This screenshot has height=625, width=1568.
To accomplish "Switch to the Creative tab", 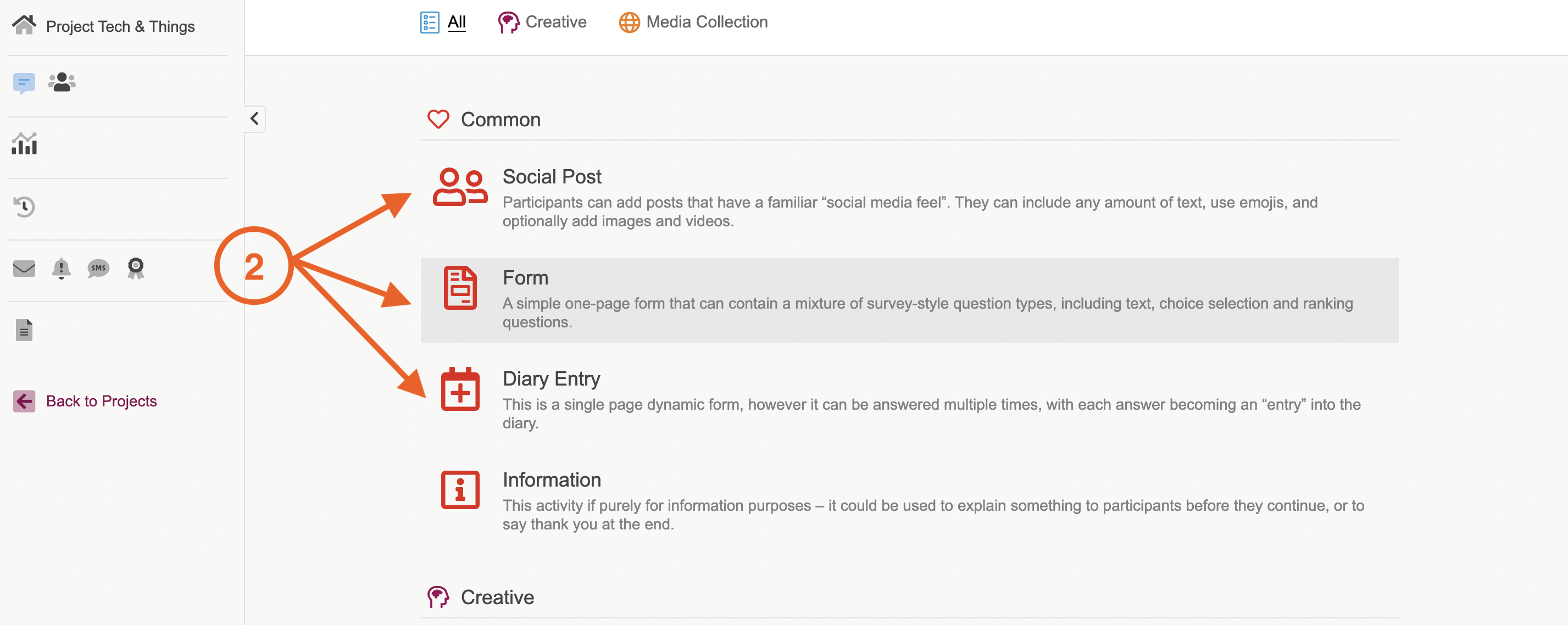I will coord(555,23).
